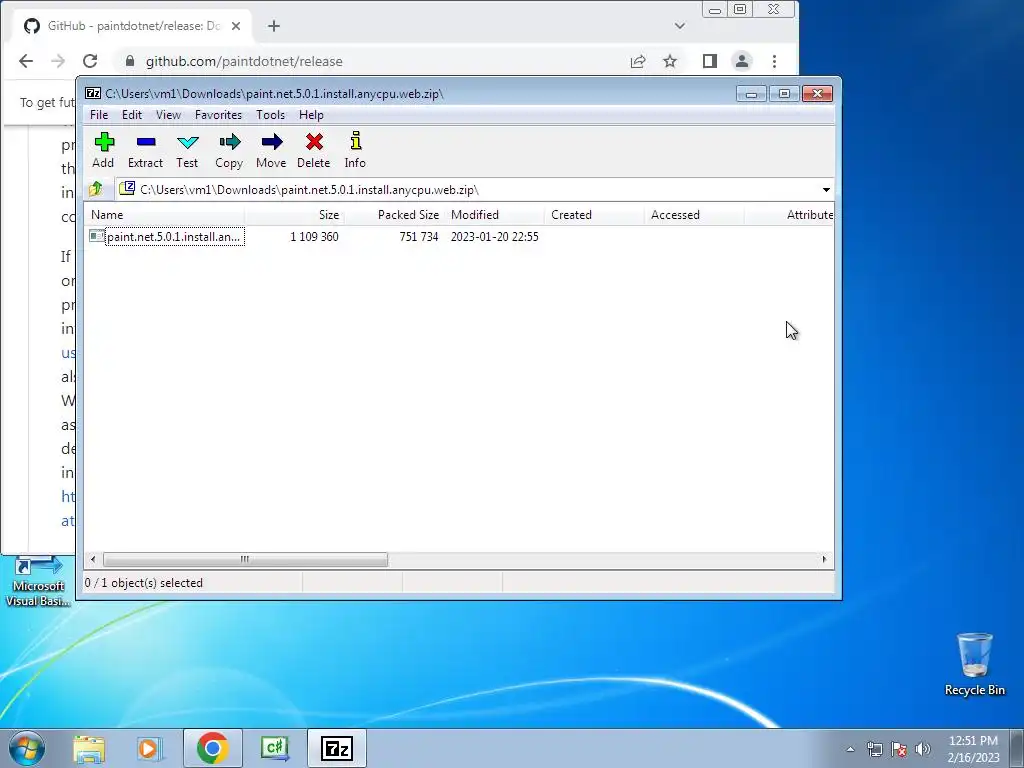The image size is (1024, 768).
Task: Reload the GitHub page in Chrome
Action: coord(90,61)
